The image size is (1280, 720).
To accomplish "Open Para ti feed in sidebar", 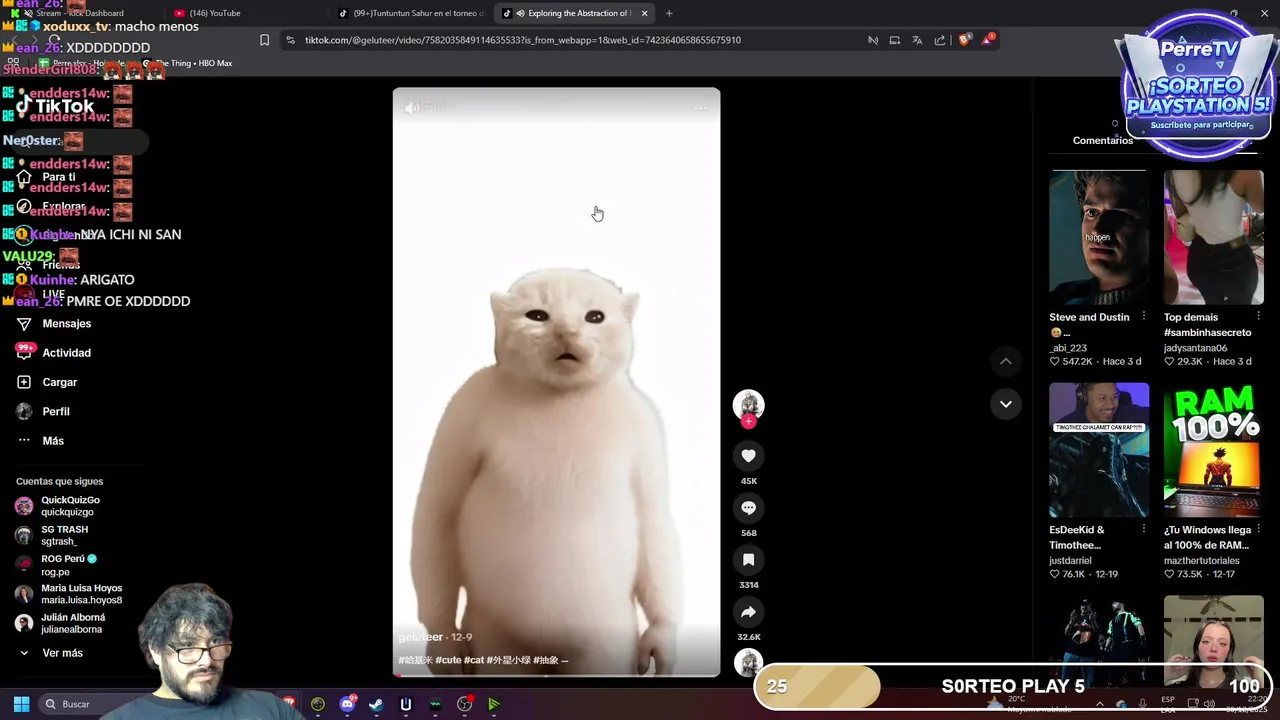I will [x=59, y=177].
